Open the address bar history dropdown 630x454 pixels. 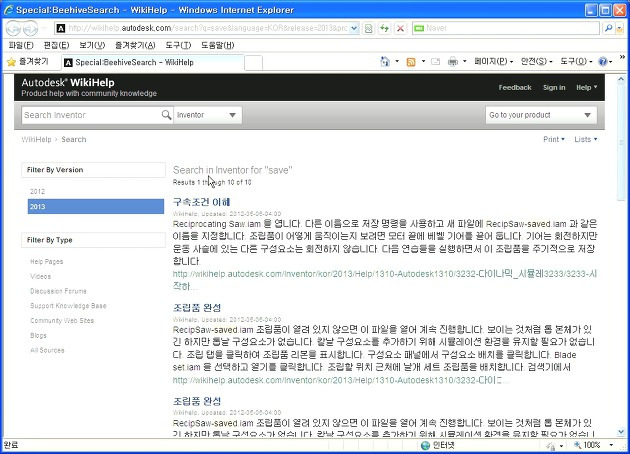click(354, 28)
